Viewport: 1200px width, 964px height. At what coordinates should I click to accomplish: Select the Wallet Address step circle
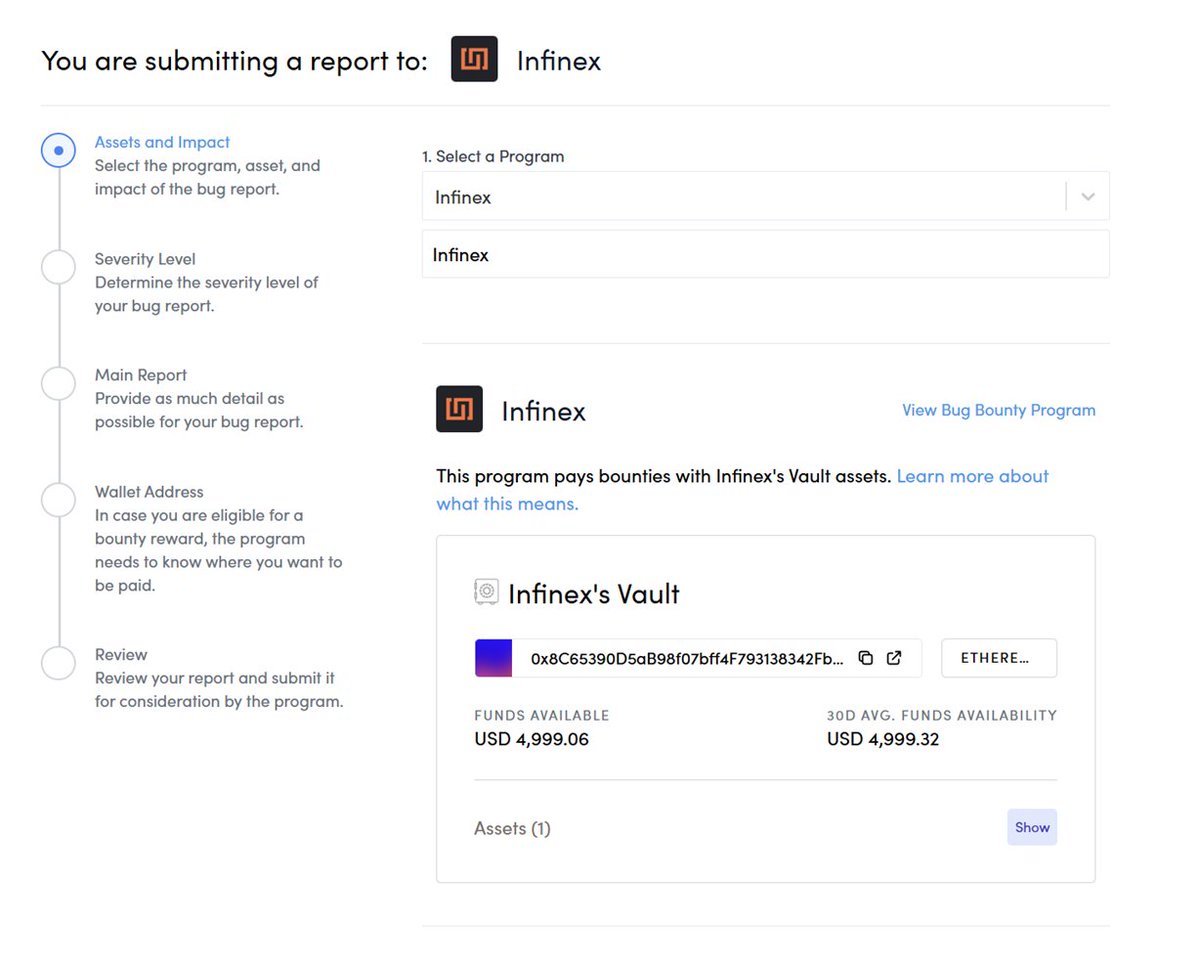point(59,500)
